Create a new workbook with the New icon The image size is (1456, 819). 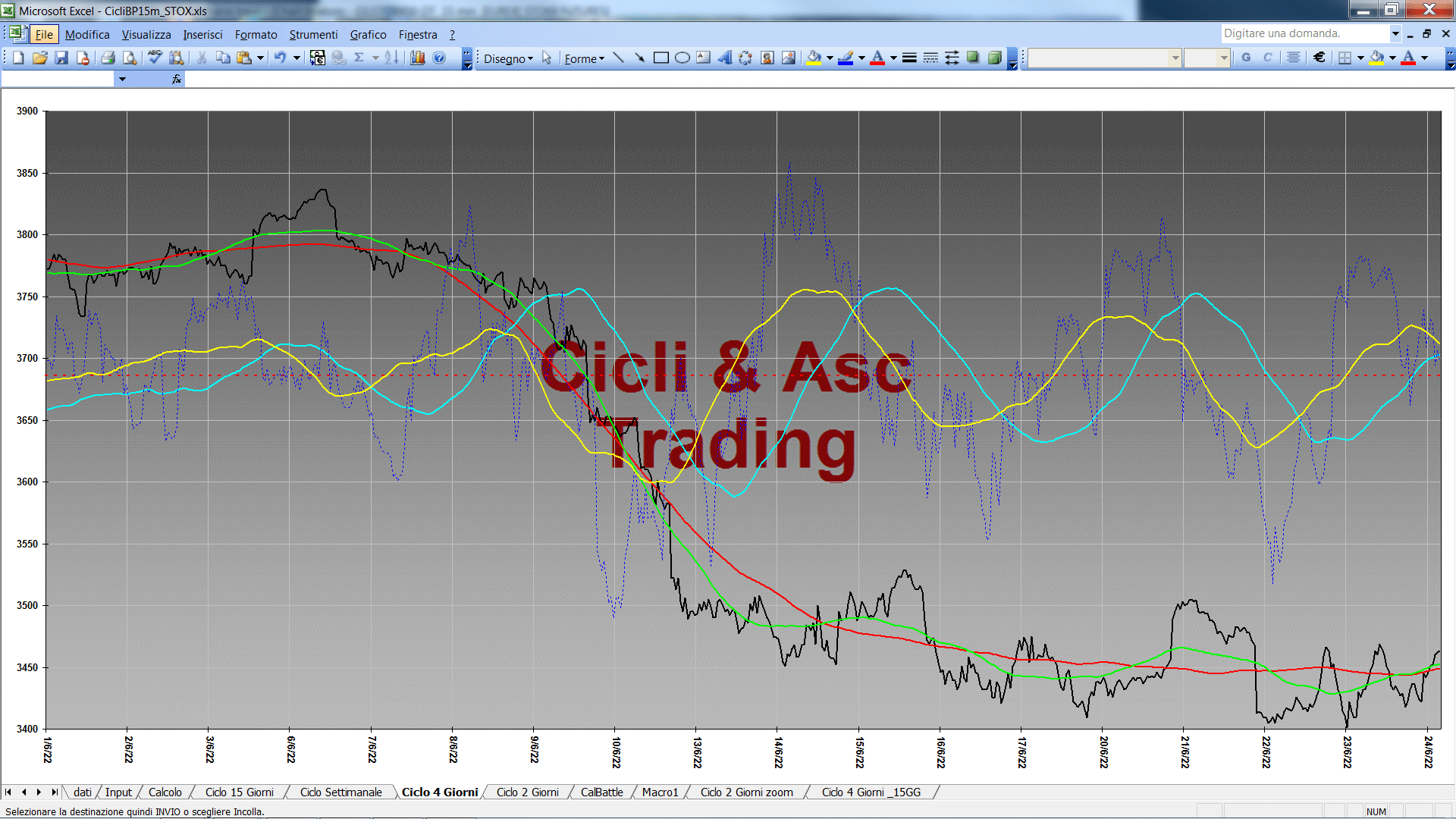click(19, 58)
